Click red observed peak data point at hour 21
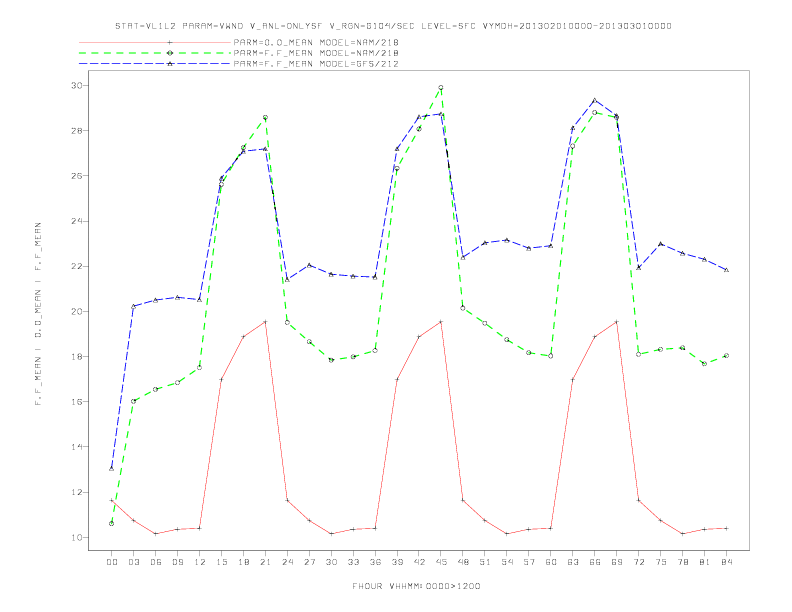Viewport: 792px width, 612px height. tap(265, 322)
